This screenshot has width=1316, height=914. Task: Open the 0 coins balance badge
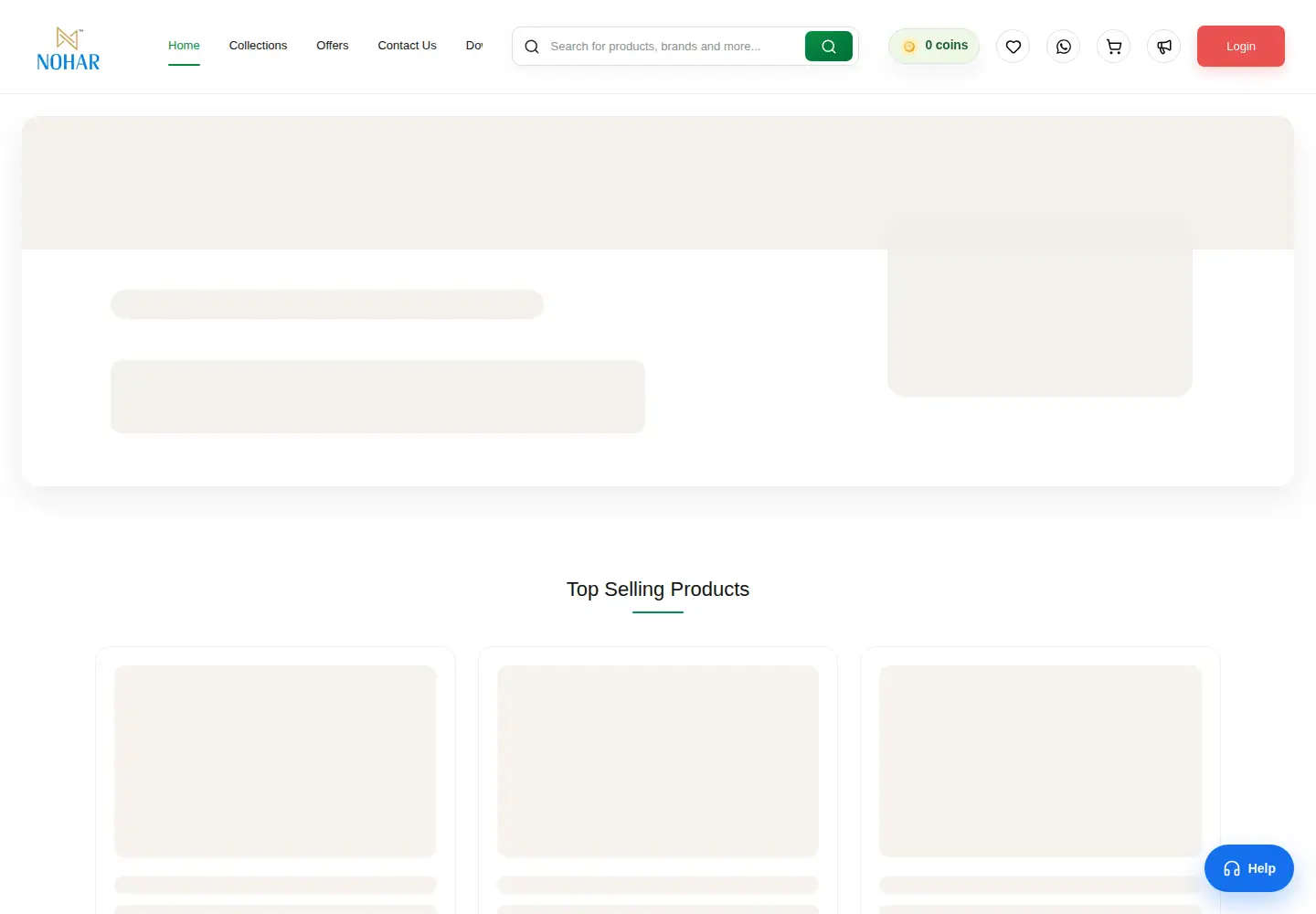pyautogui.click(x=934, y=46)
